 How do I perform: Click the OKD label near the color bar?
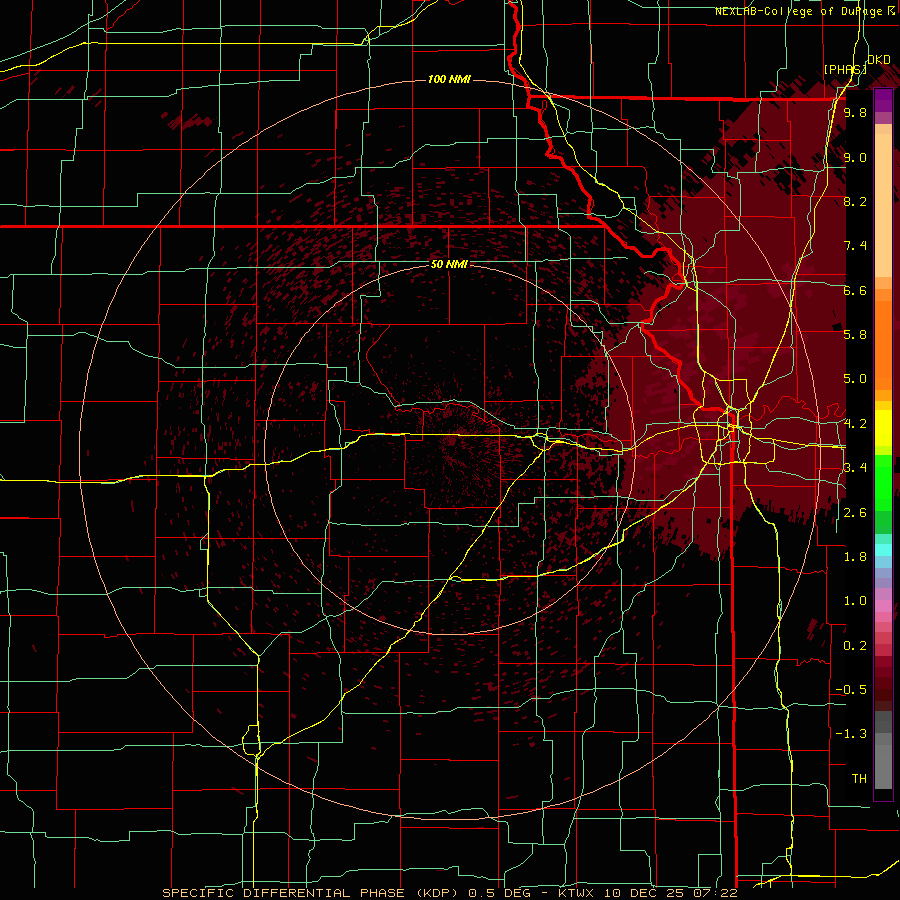pyautogui.click(x=879, y=60)
